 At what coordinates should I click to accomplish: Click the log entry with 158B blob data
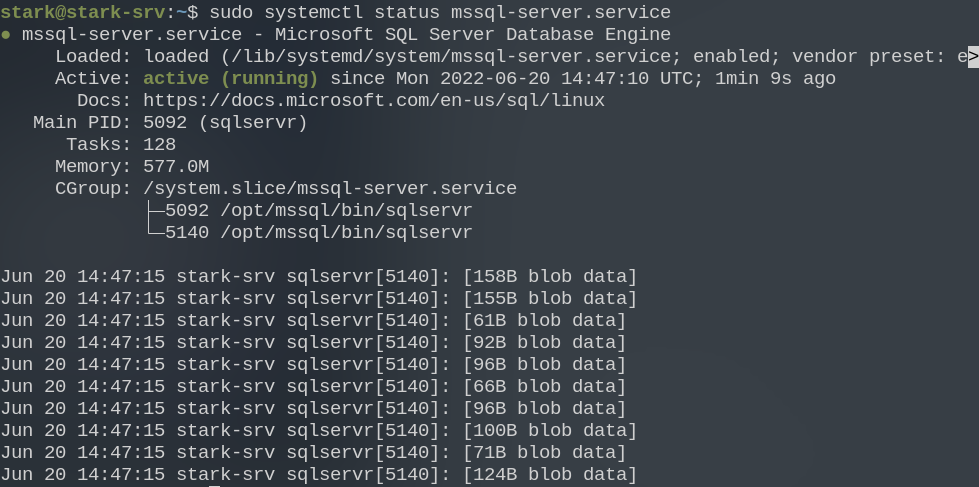318,277
